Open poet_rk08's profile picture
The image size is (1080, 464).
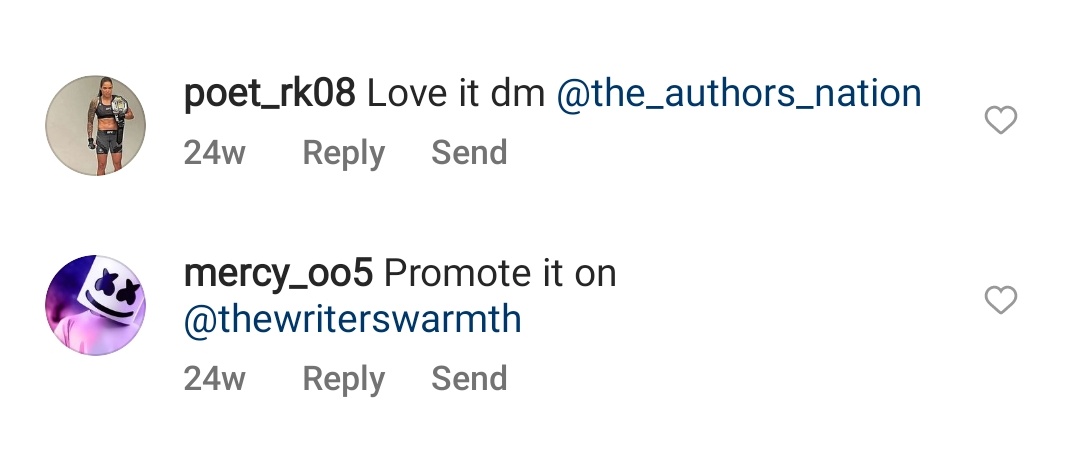tap(96, 125)
